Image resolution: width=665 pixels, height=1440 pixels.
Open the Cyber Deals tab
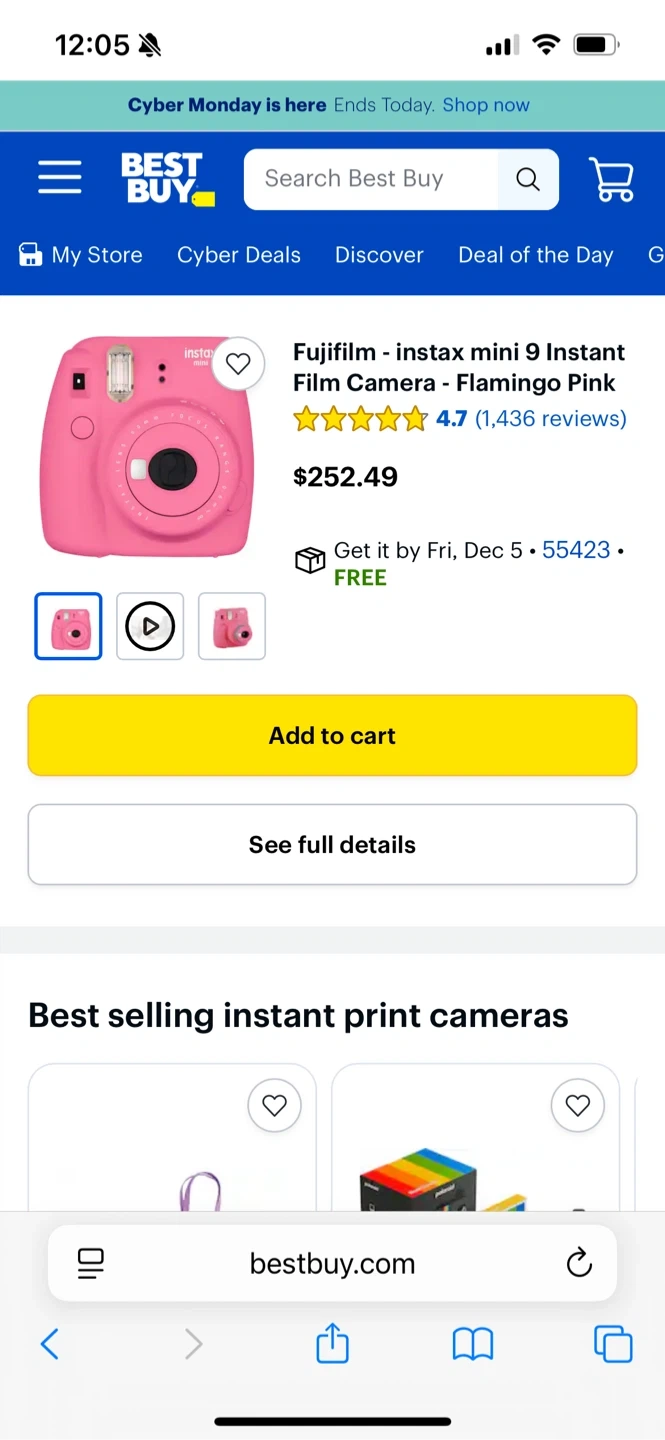(x=239, y=255)
